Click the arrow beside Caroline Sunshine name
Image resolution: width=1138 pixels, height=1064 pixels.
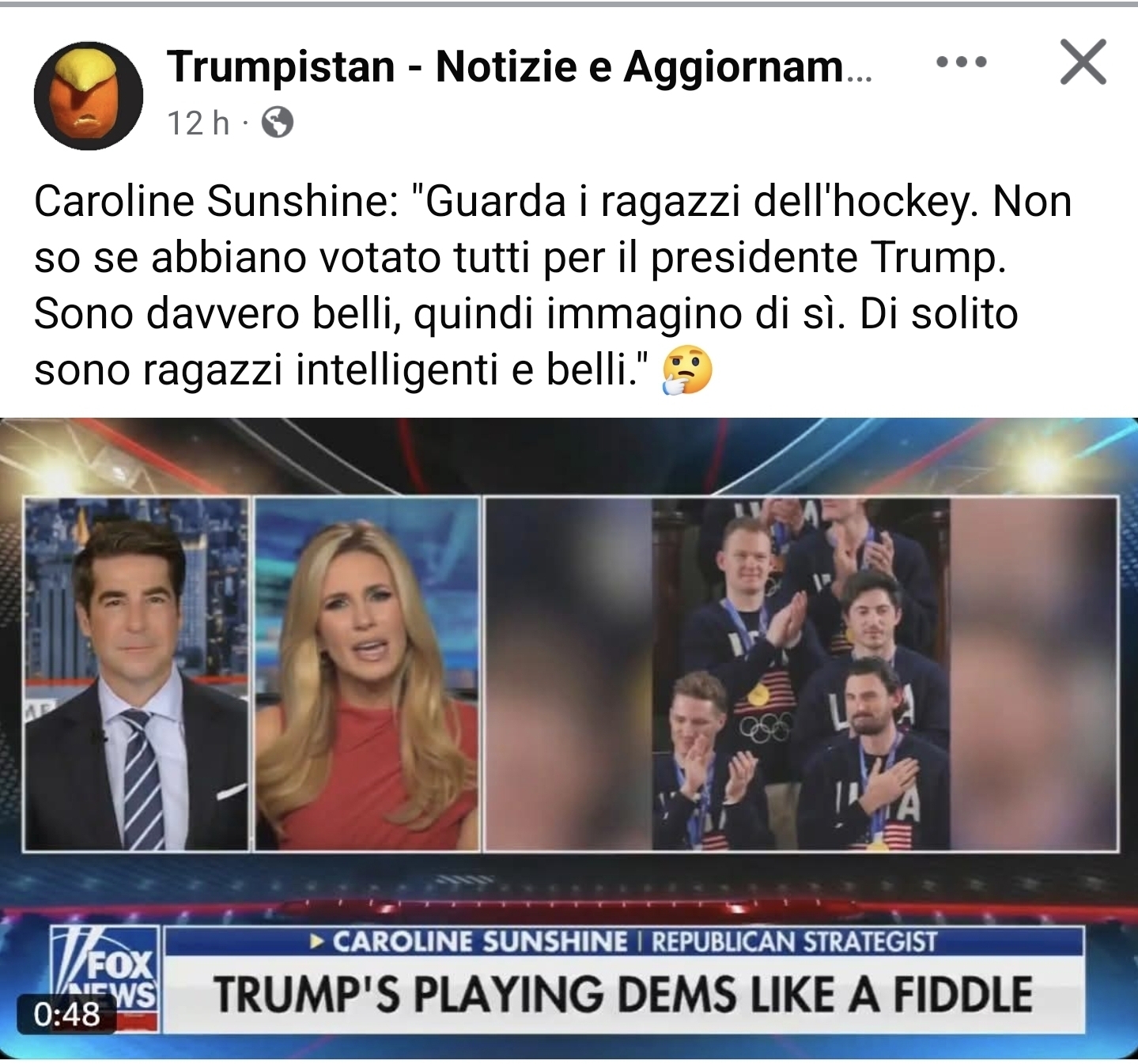[318, 941]
